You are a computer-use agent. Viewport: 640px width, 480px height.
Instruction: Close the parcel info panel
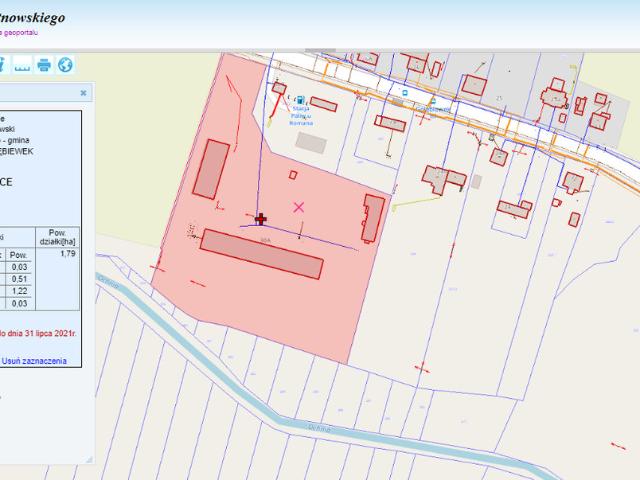point(83,93)
